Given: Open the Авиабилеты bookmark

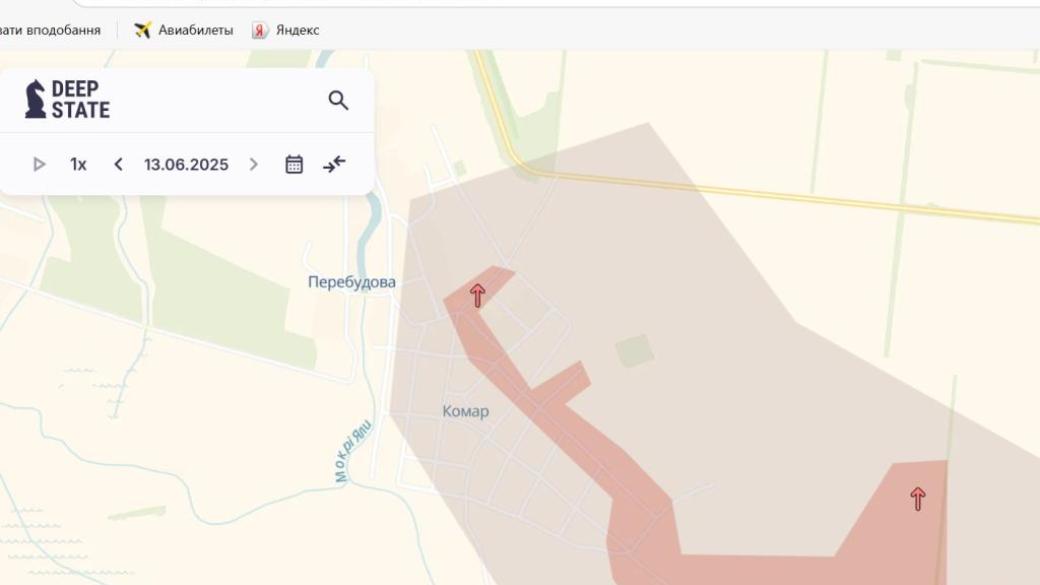Looking at the screenshot, I should pyautogui.click(x=183, y=30).
